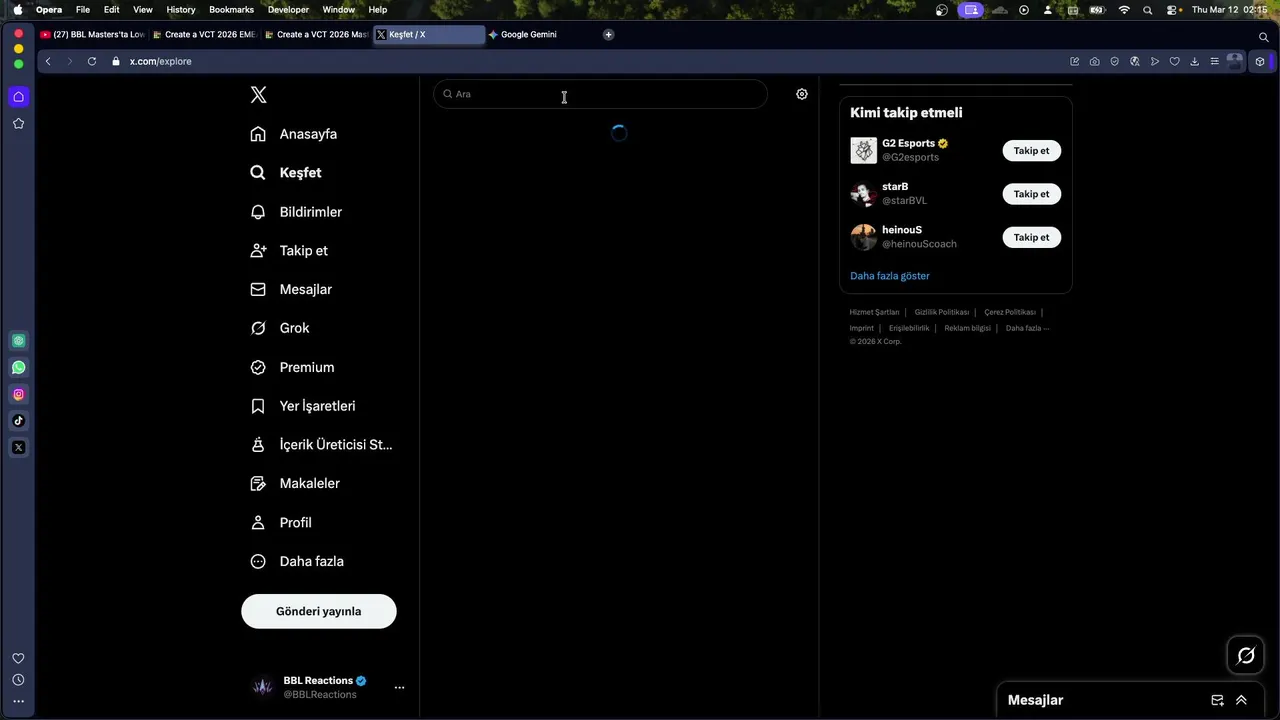Open İçerik Üreticisi Stüdyosu
The image size is (1280, 720).
(321, 445)
